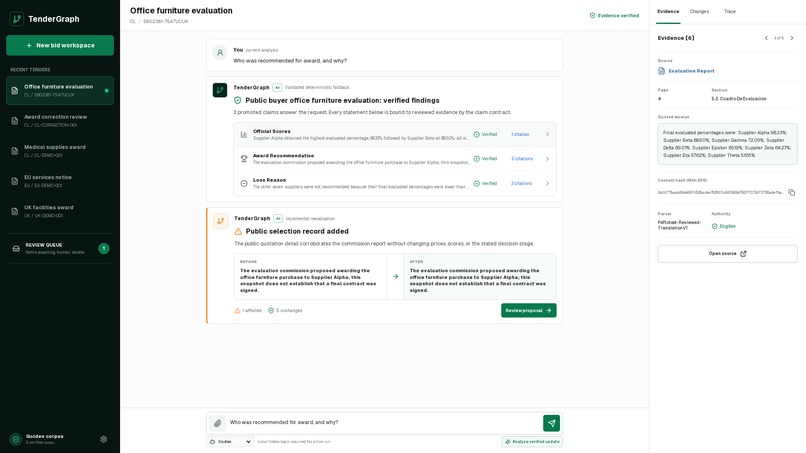This screenshot has height=453, width=806.
Task: Start a New bid workspace
Action: click(60, 45)
